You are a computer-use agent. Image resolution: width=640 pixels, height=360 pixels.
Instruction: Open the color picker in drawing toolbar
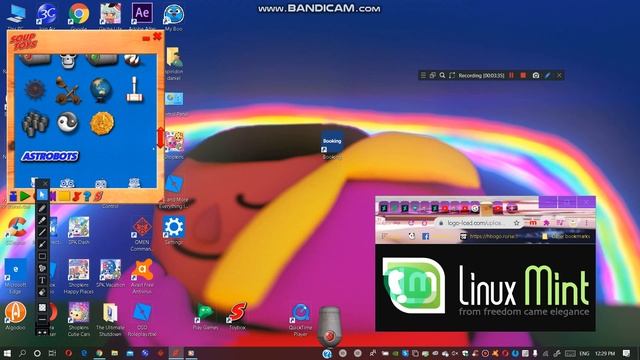42,307
